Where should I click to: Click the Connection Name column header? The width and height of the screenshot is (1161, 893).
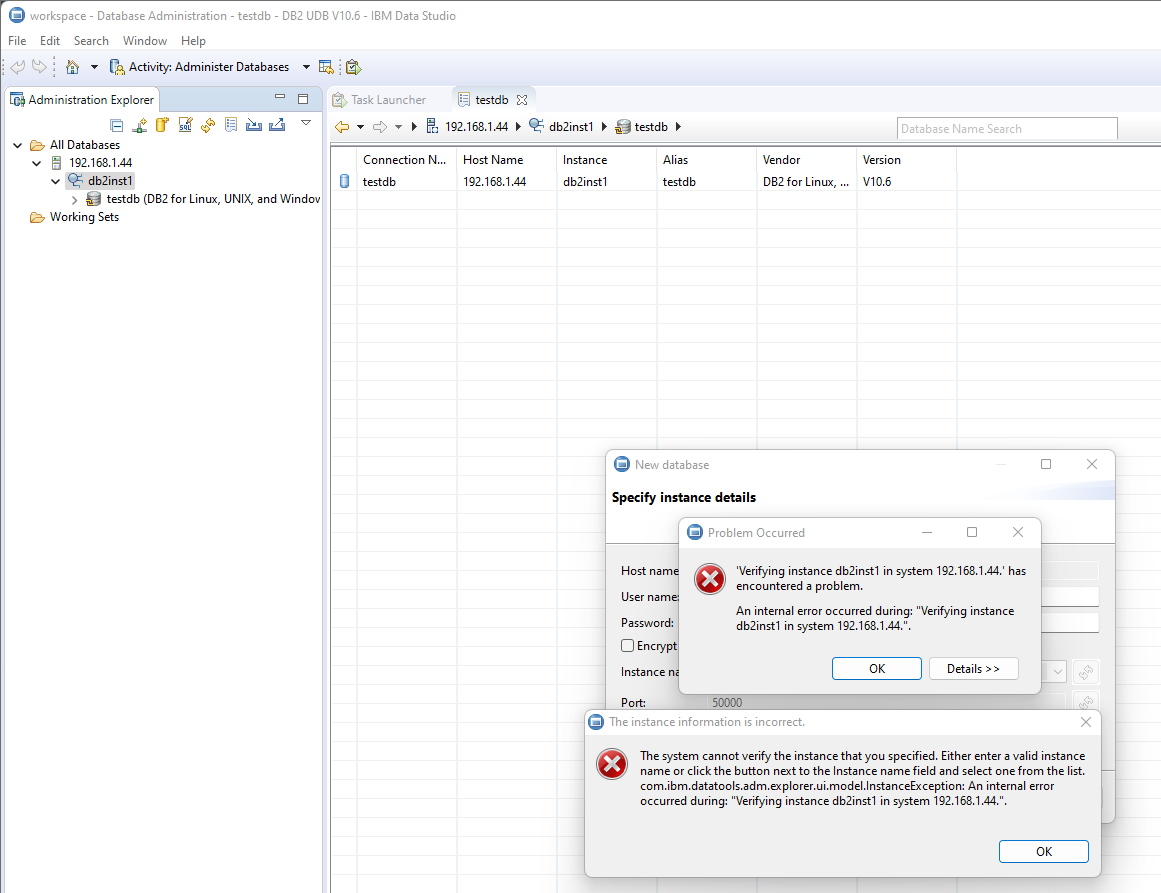point(406,160)
